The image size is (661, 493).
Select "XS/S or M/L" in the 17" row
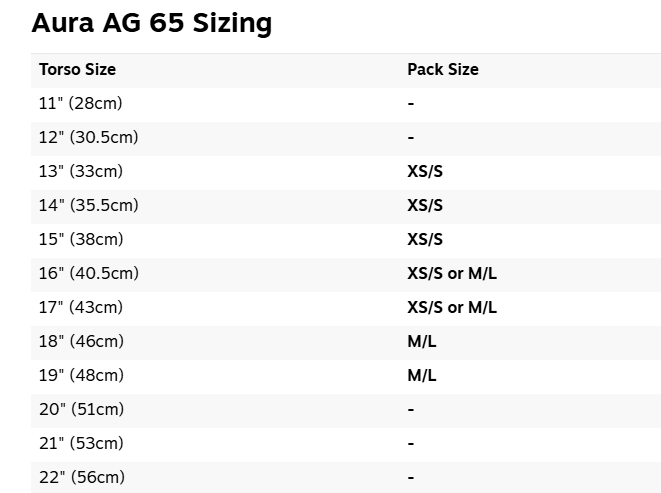451,307
